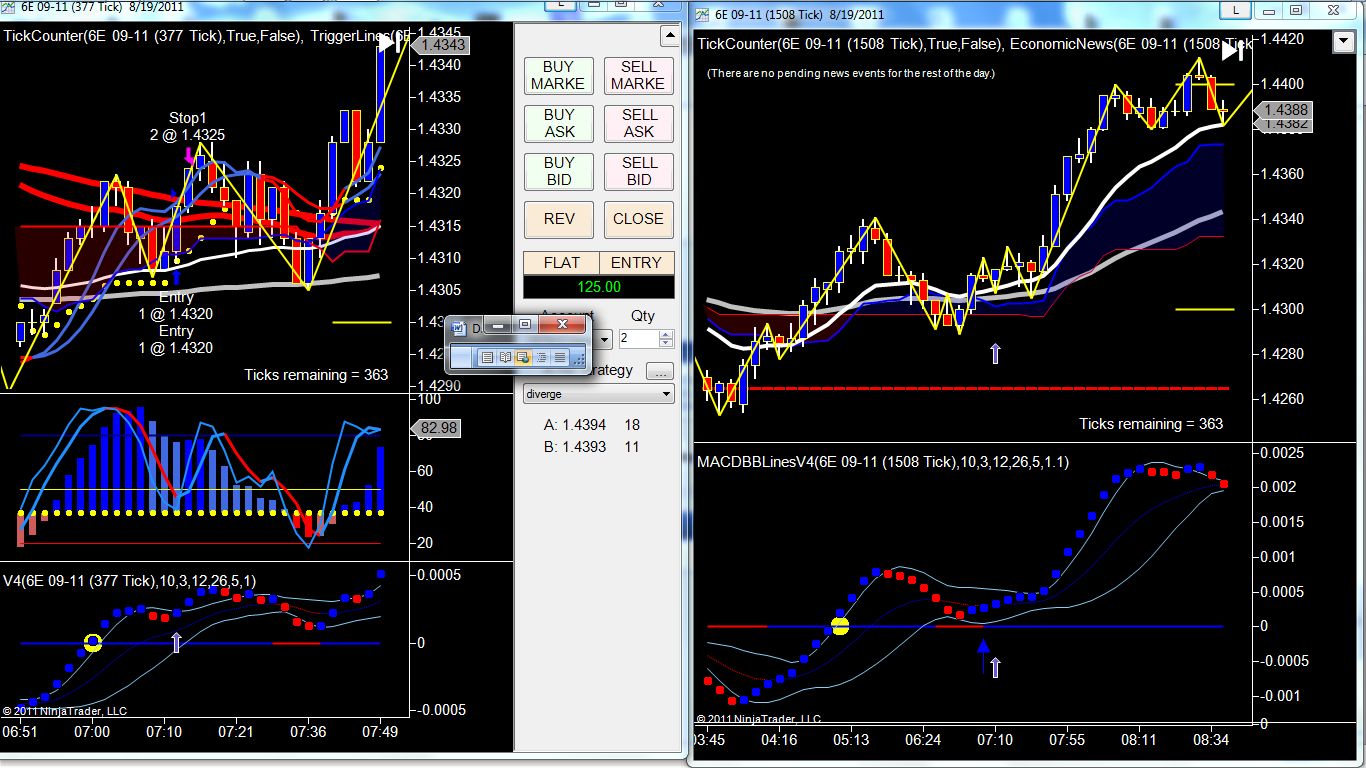1366x768 pixels.
Task: Click 'Ticks remaining = 363' on left chart
Action: tap(316, 375)
